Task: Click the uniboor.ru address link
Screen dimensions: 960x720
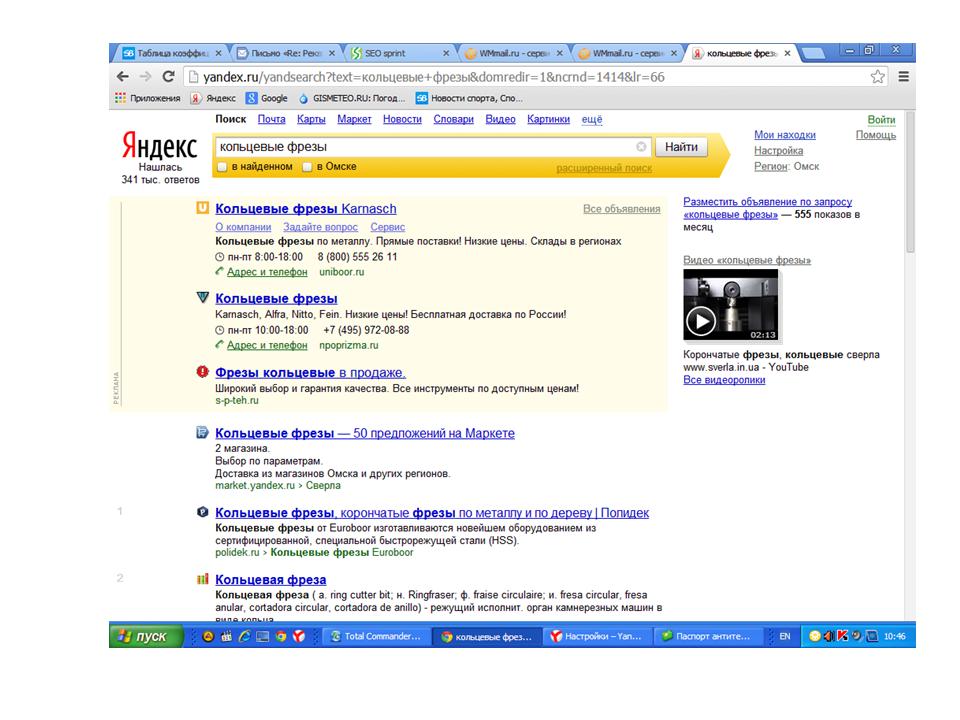Action: [x=342, y=272]
